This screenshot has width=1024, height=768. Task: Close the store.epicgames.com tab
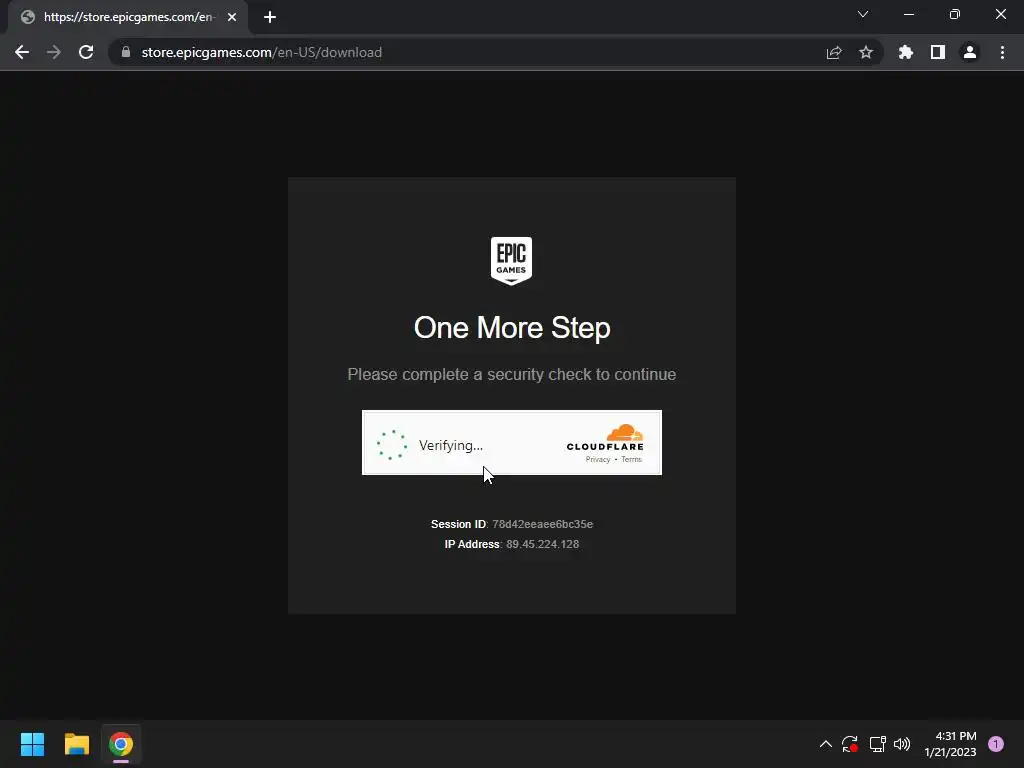click(x=232, y=17)
